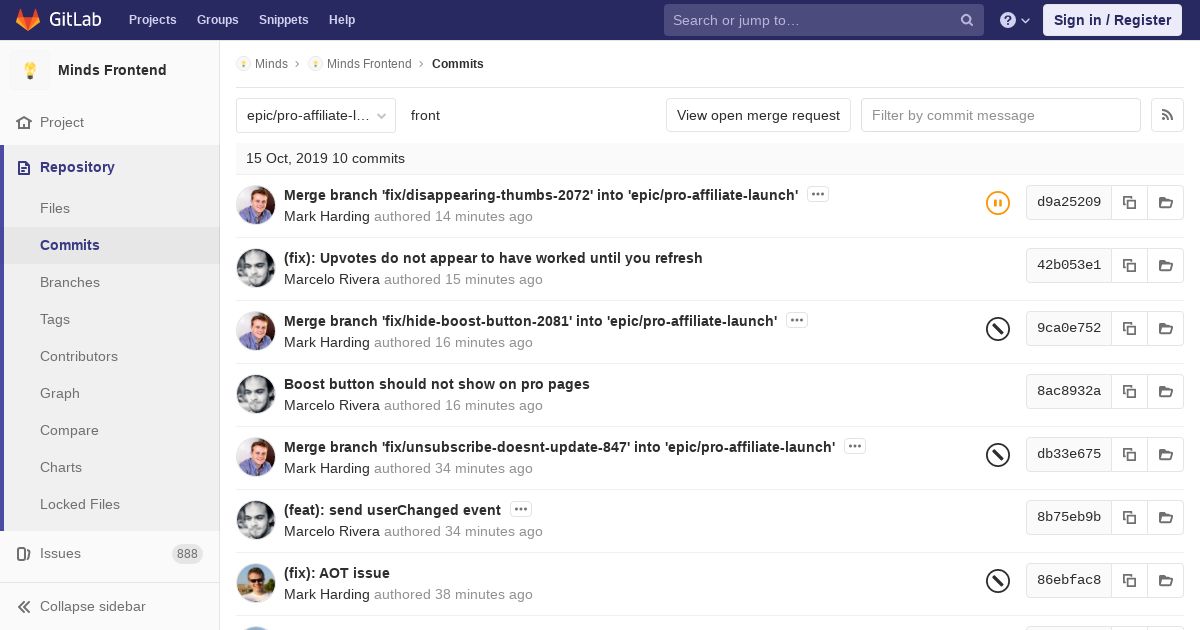This screenshot has height=630, width=1200.
Task: Open the Snippets menu item
Action: [284, 20]
